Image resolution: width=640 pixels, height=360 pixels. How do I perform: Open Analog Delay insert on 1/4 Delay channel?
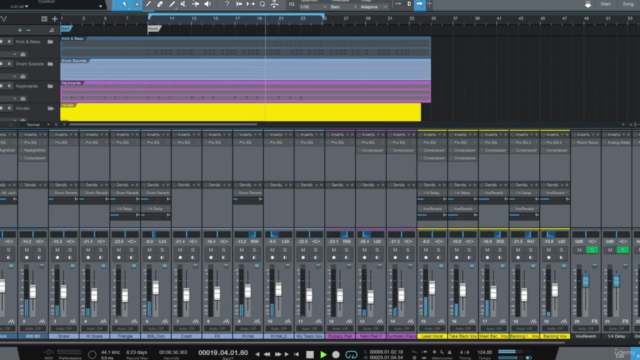(616, 142)
